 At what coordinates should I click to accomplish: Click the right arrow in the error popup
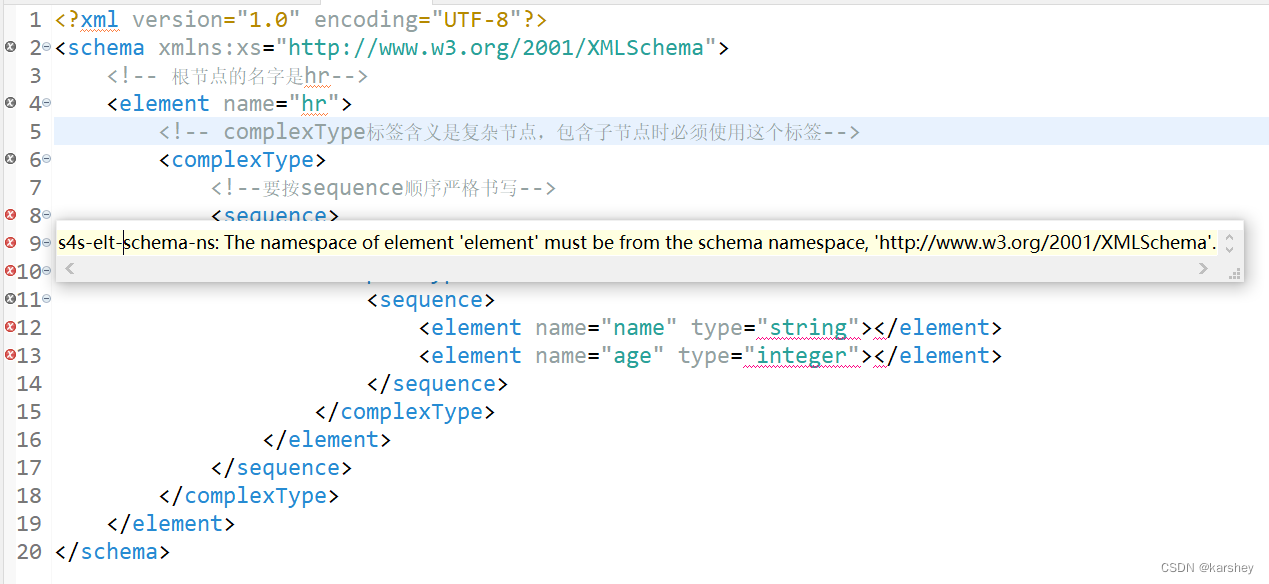[1202, 268]
